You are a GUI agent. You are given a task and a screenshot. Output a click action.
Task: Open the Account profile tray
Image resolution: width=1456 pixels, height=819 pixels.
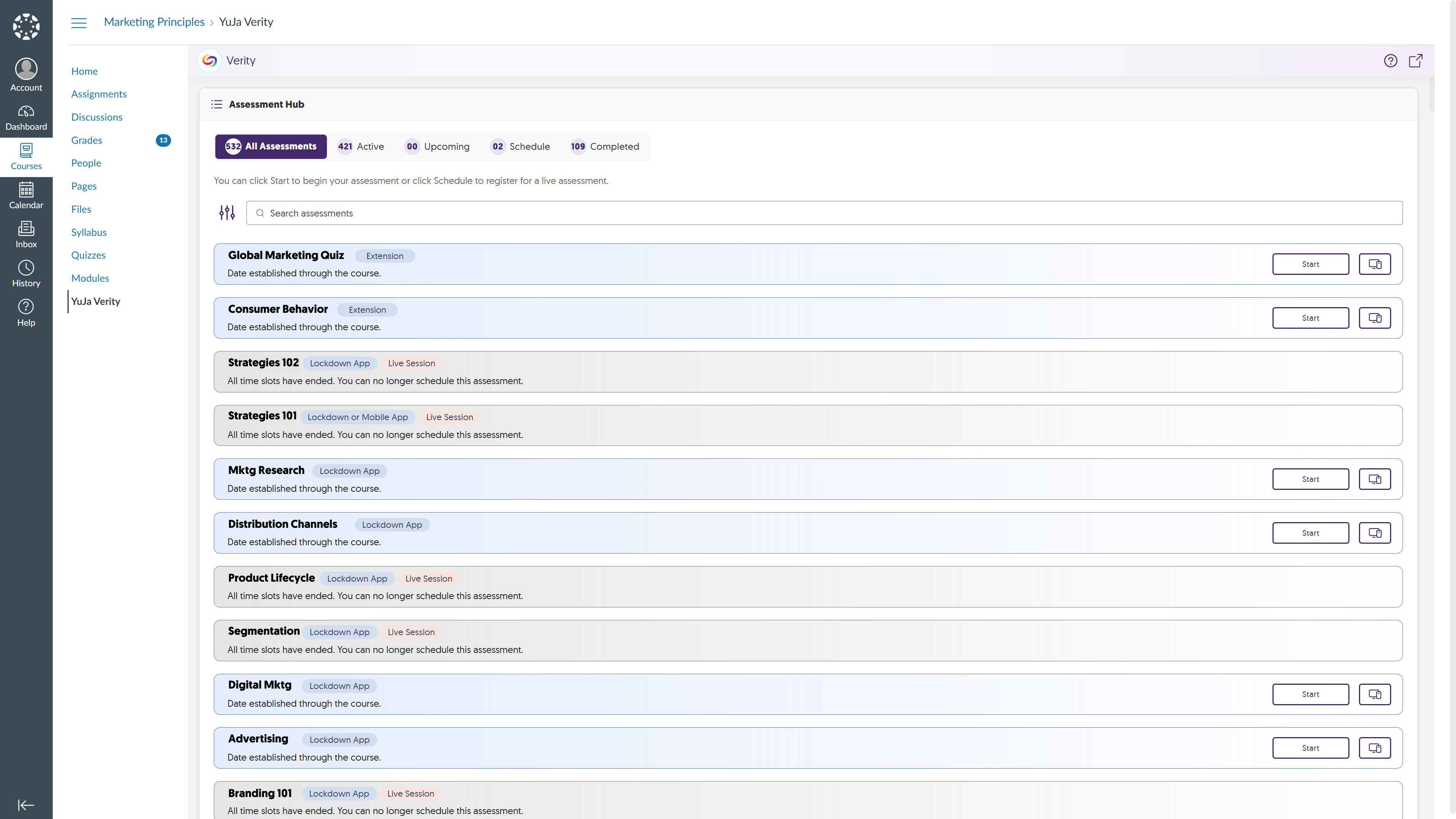(26, 75)
